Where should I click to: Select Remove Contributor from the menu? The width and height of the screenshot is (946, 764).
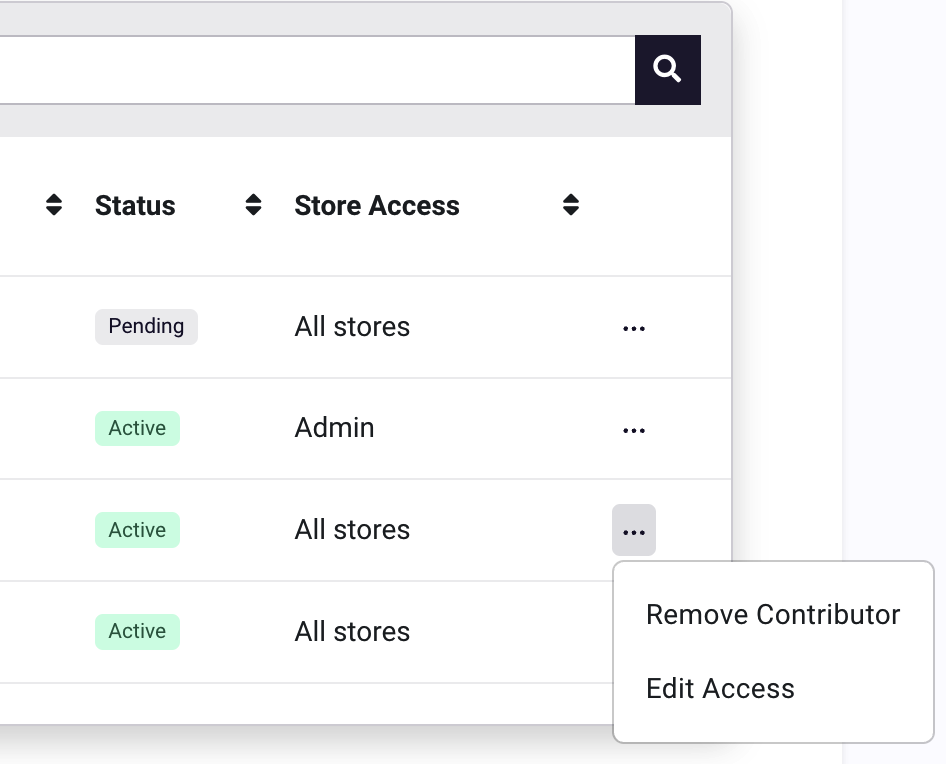[x=773, y=614]
